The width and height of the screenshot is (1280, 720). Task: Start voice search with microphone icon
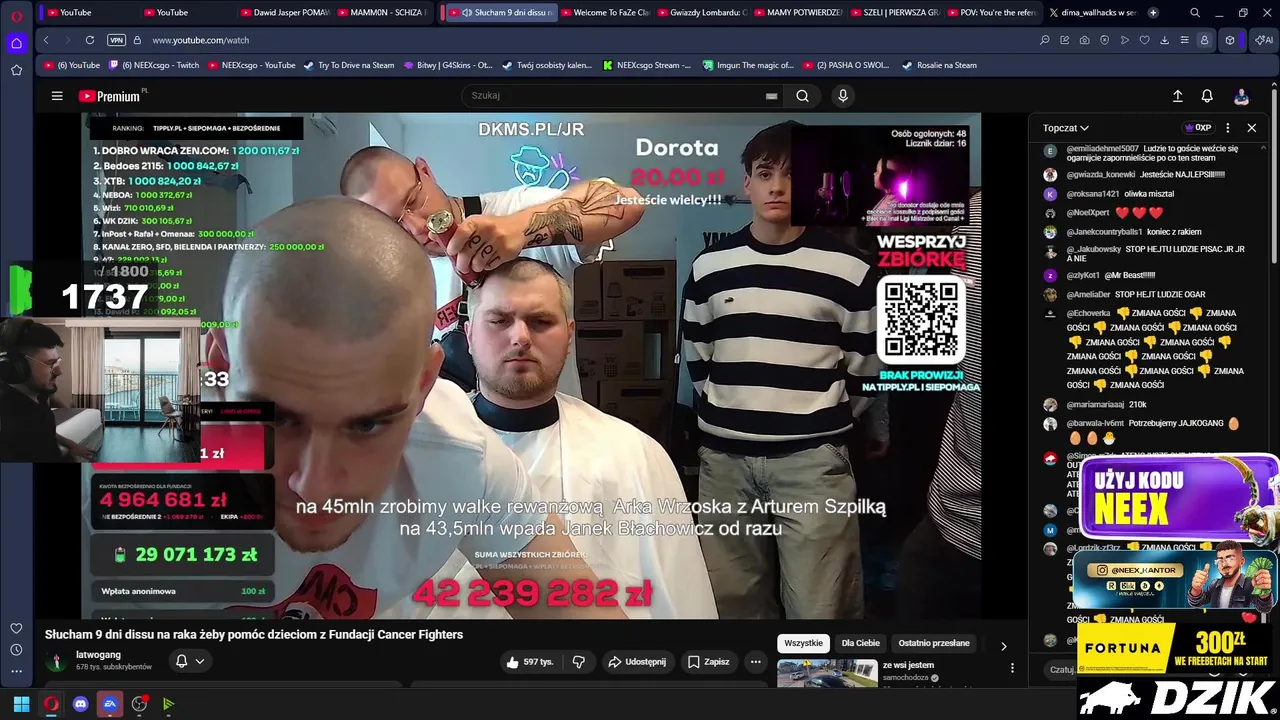tap(843, 96)
